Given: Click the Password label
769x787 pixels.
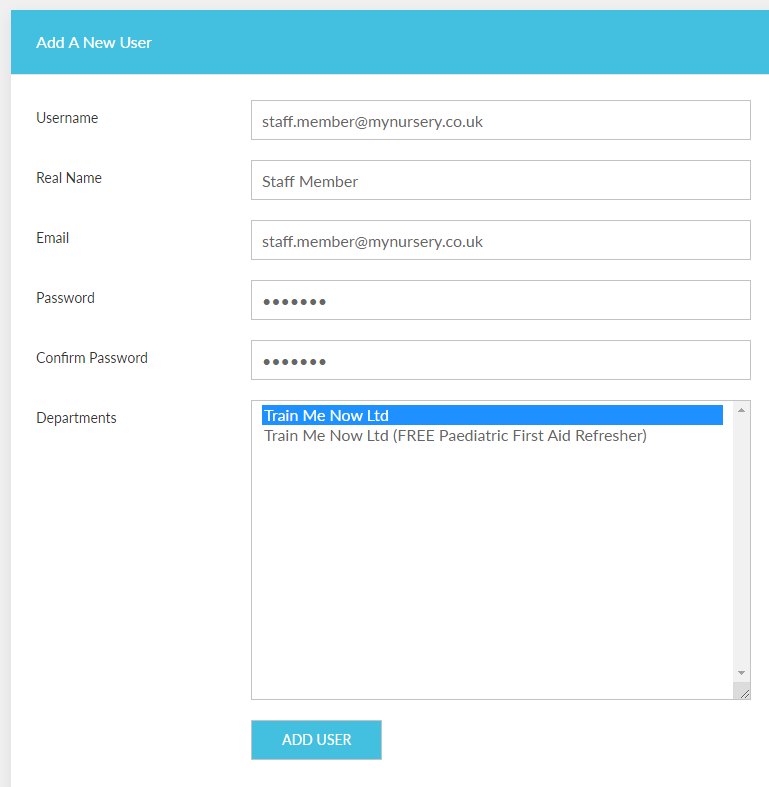Looking at the screenshot, I should coord(65,298).
